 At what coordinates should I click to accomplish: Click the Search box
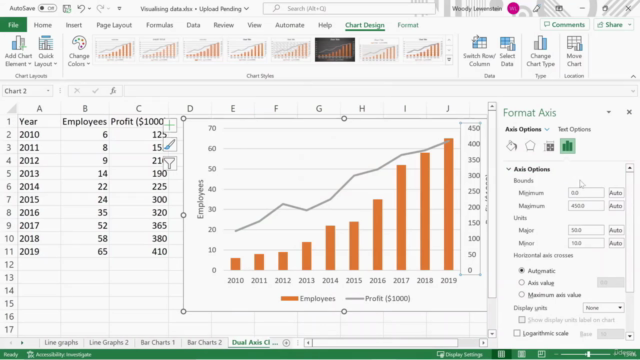coord(349,9)
